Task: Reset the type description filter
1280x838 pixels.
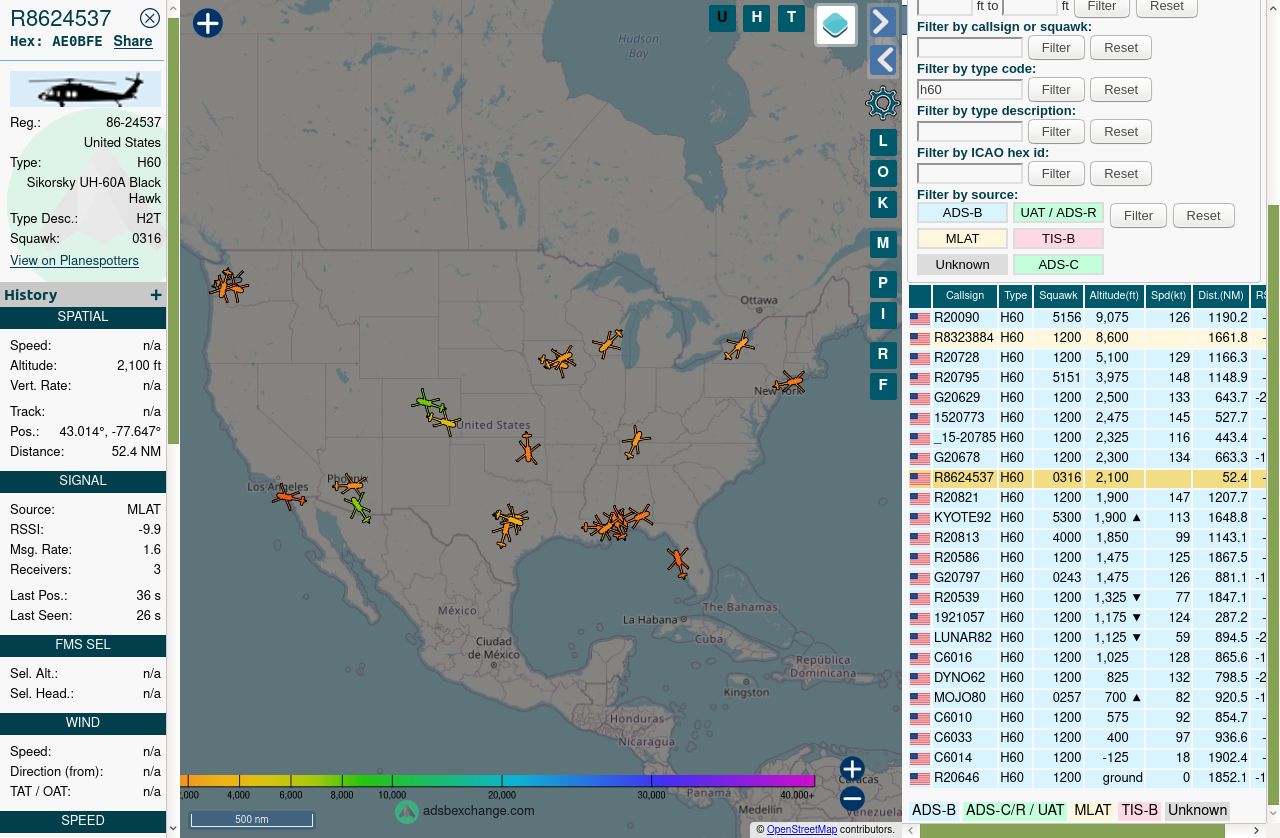Action: (x=1121, y=132)
